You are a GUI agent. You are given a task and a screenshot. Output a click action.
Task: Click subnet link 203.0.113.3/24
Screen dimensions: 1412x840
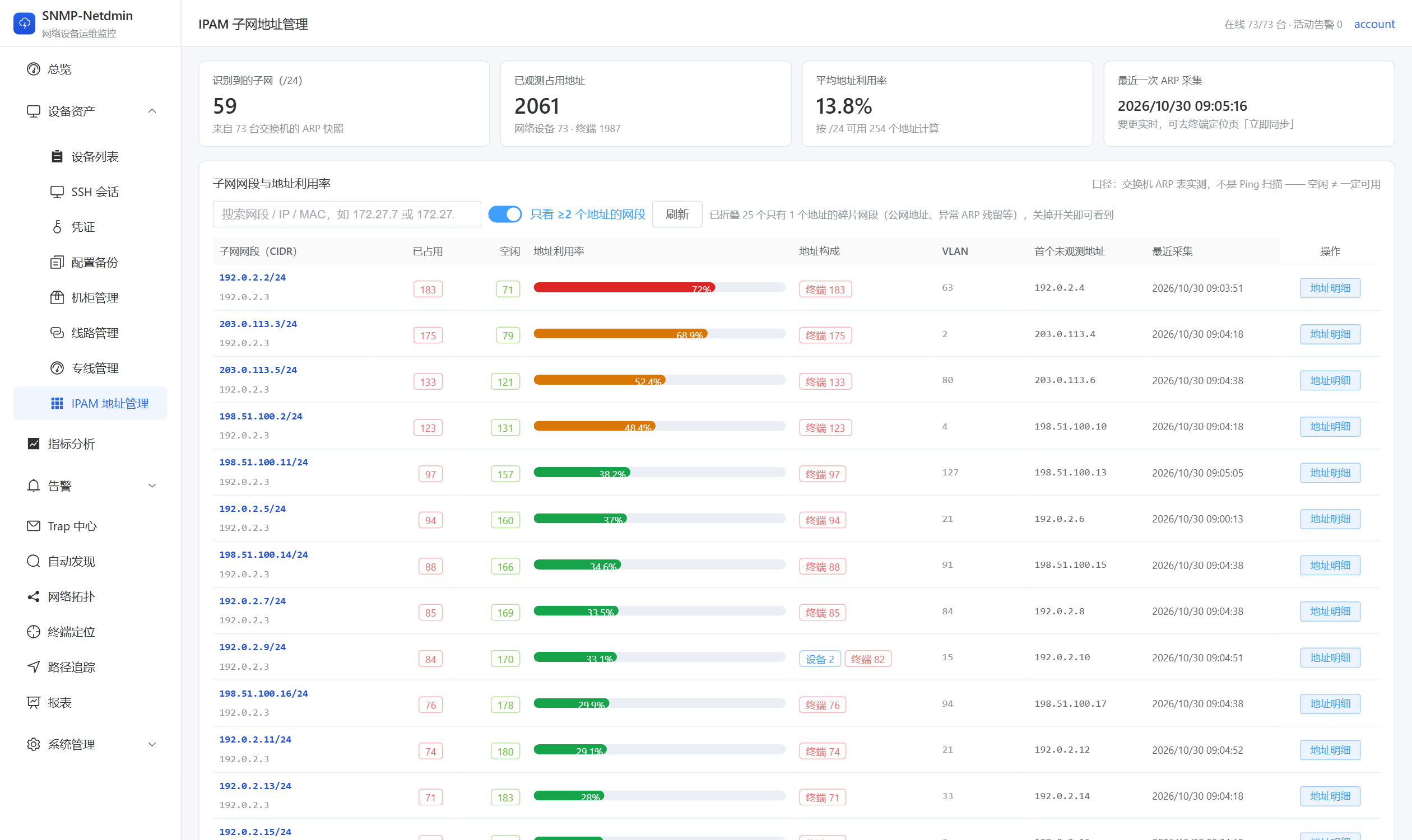tap(258, 324)
